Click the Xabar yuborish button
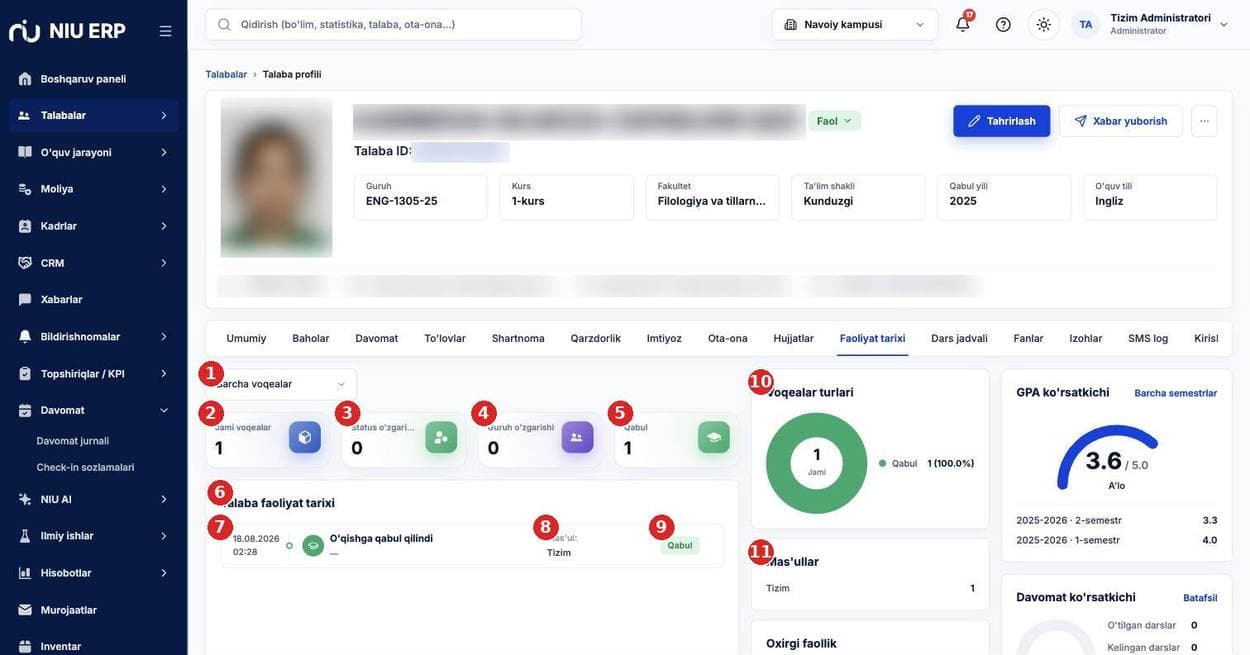 [1121, 121]
